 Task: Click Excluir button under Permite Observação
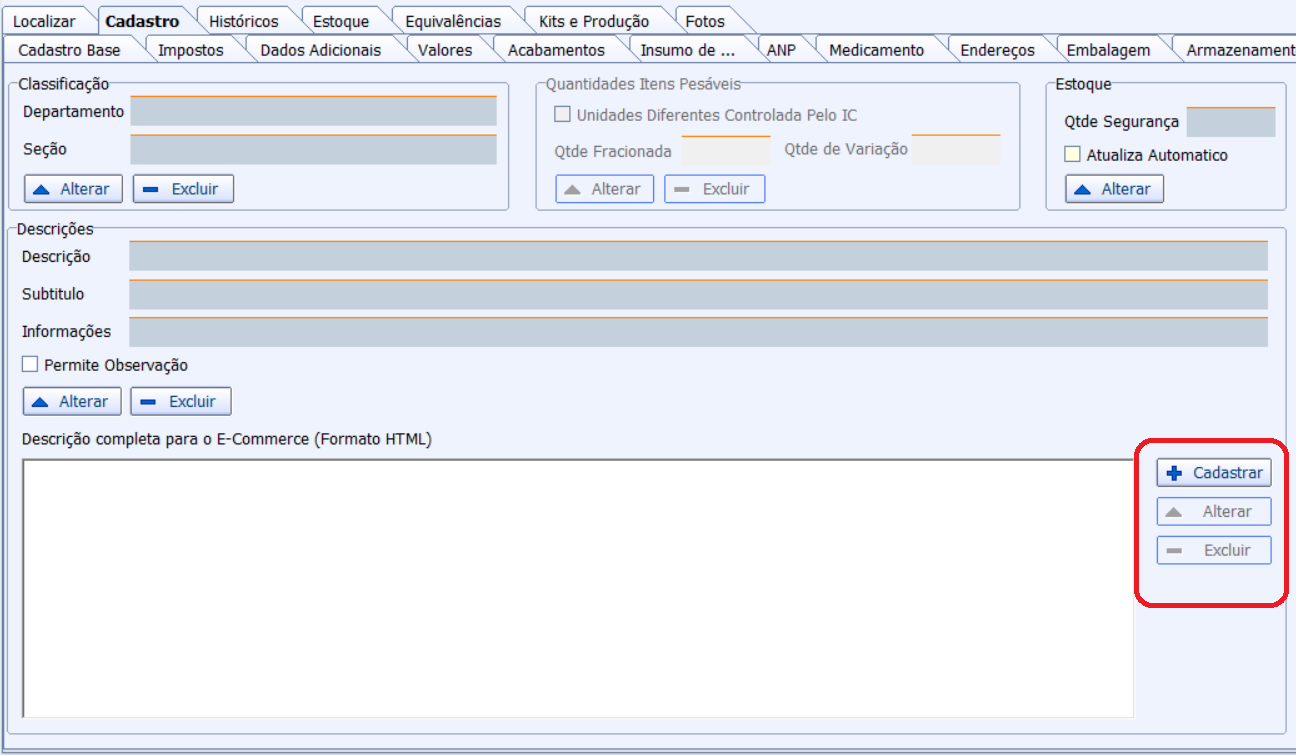tap(181, 401)
